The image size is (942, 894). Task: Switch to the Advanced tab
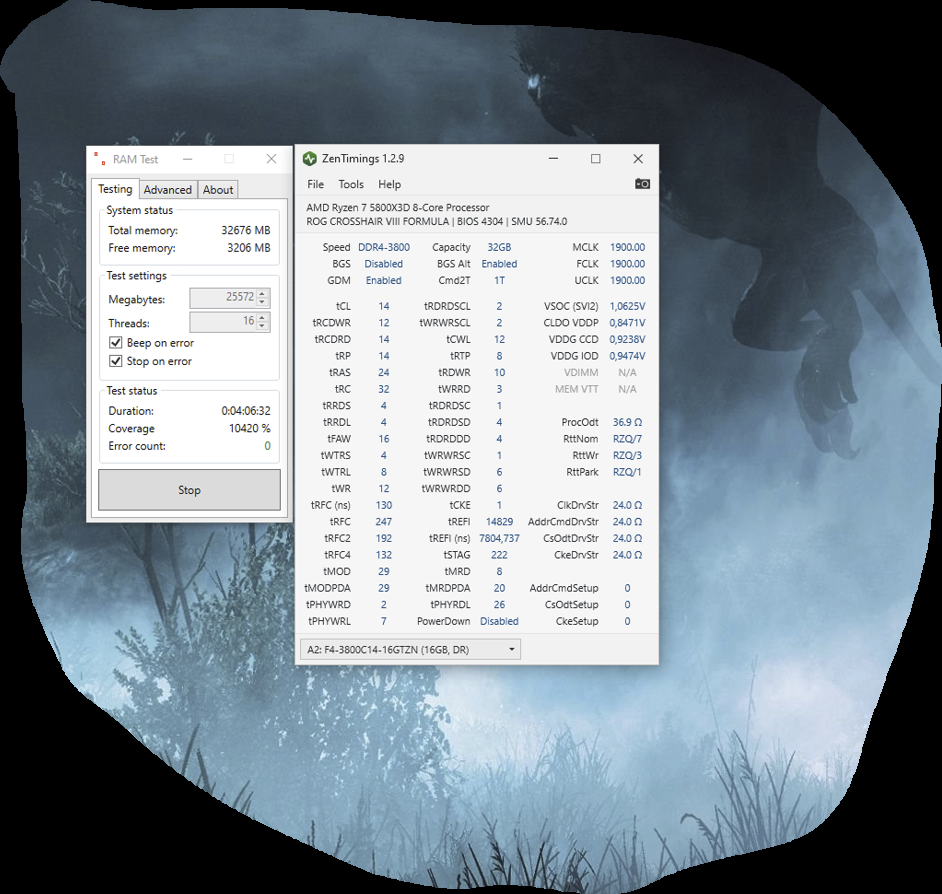click(x=168, y=190)
